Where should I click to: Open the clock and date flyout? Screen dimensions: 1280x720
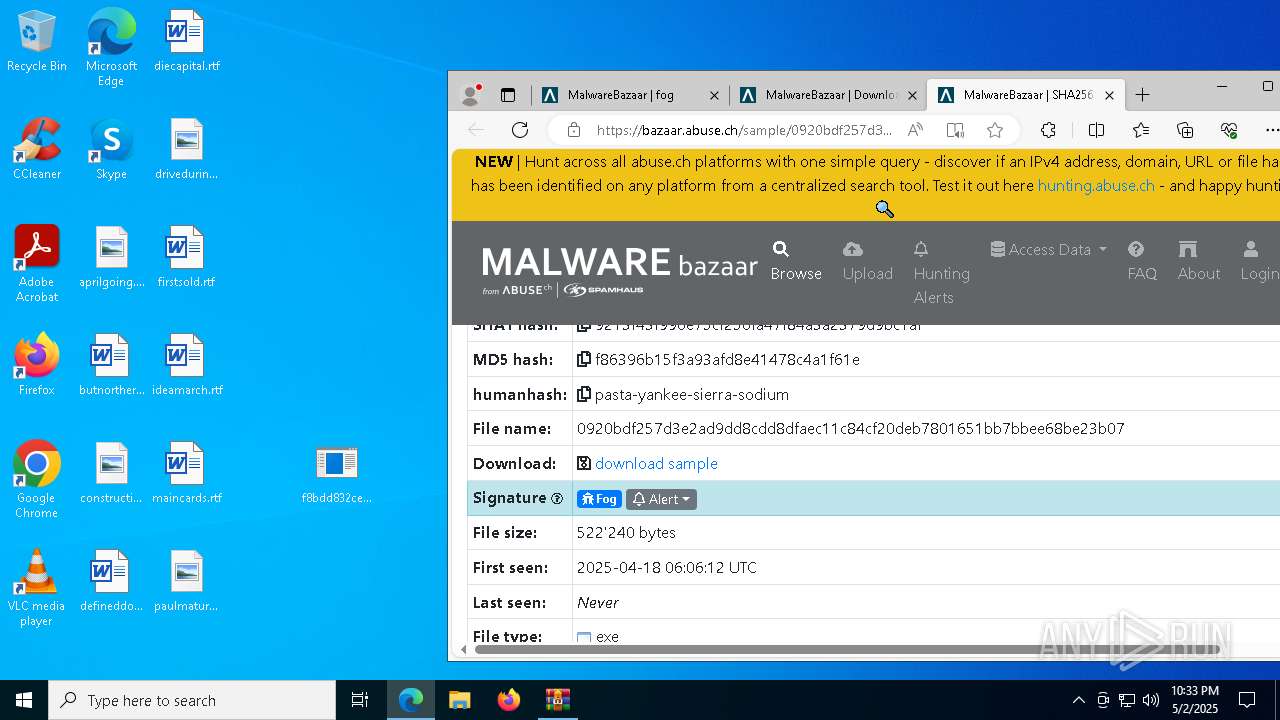(x=1194, y=700)
